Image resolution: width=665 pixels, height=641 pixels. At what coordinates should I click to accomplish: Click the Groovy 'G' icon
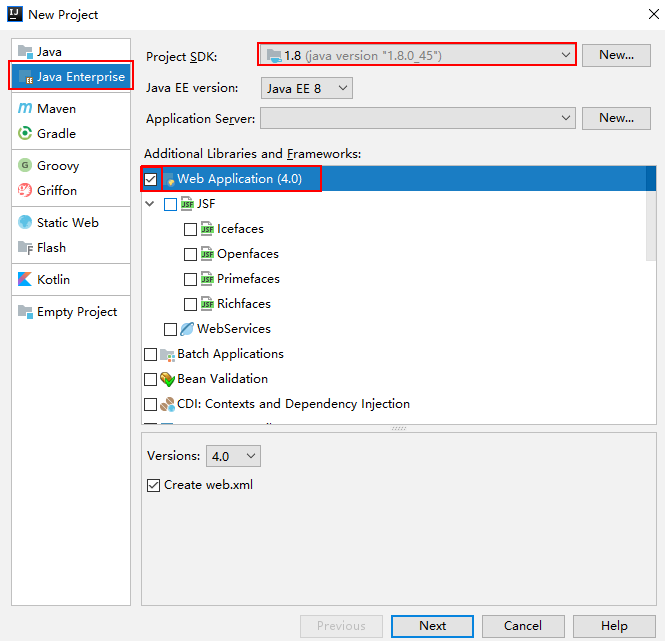(25, 165)
